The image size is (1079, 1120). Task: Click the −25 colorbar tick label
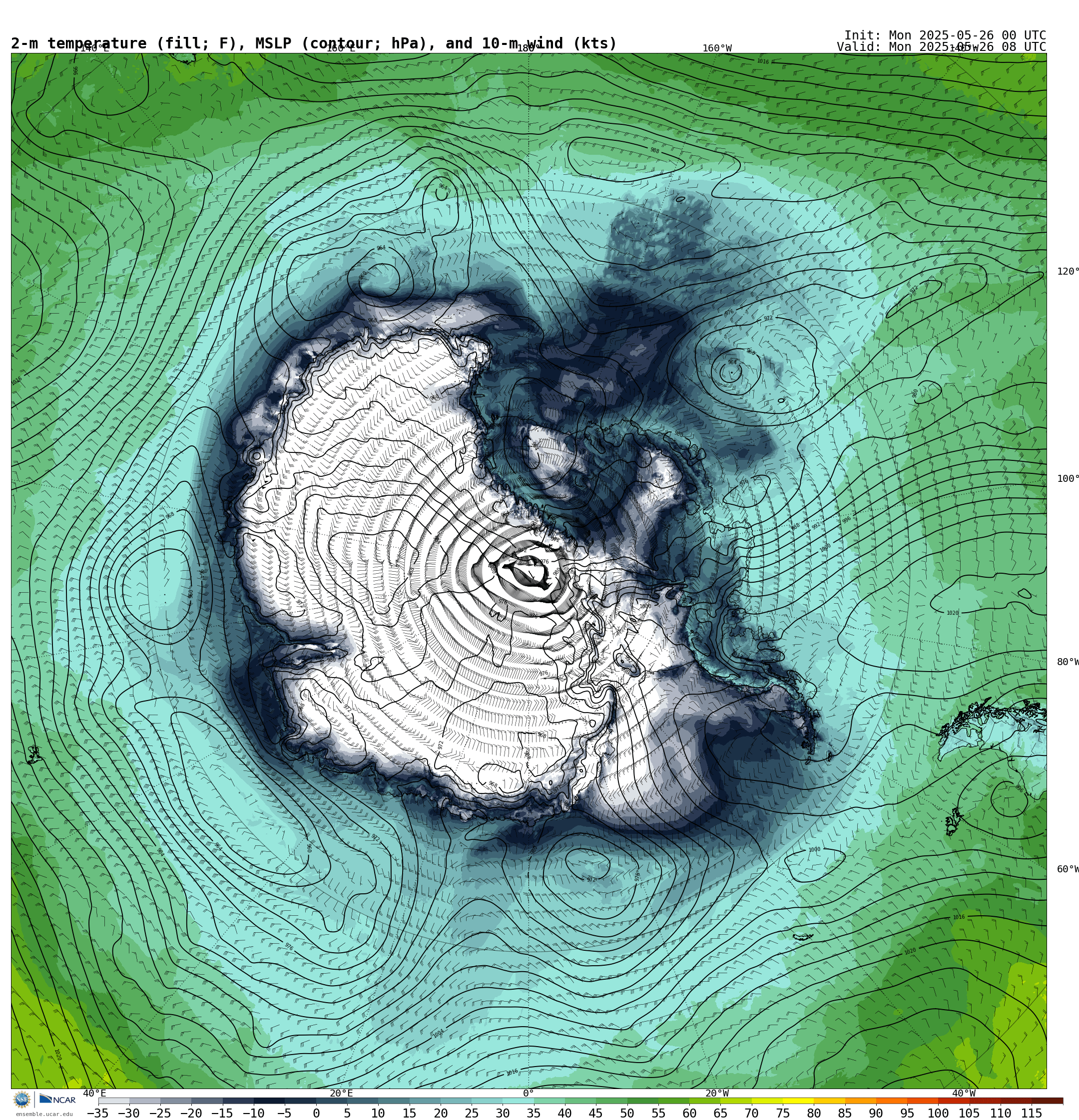point(160,1114)
